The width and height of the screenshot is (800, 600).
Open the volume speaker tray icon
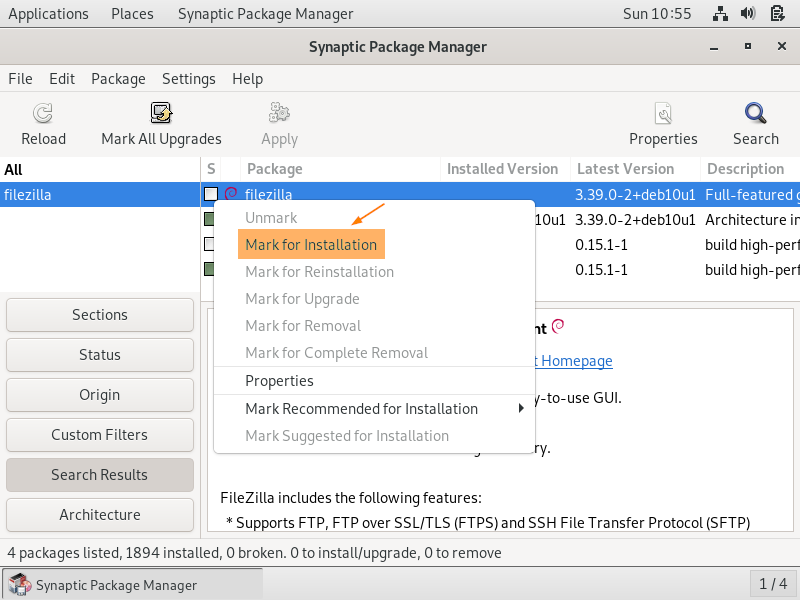pos(748,14)
